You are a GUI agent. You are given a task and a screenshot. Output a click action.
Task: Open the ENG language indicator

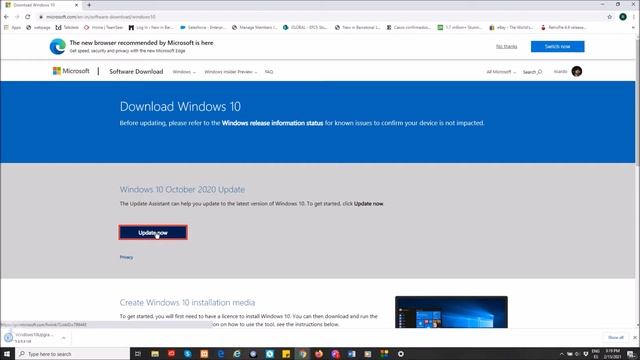[x=596, y=354]
